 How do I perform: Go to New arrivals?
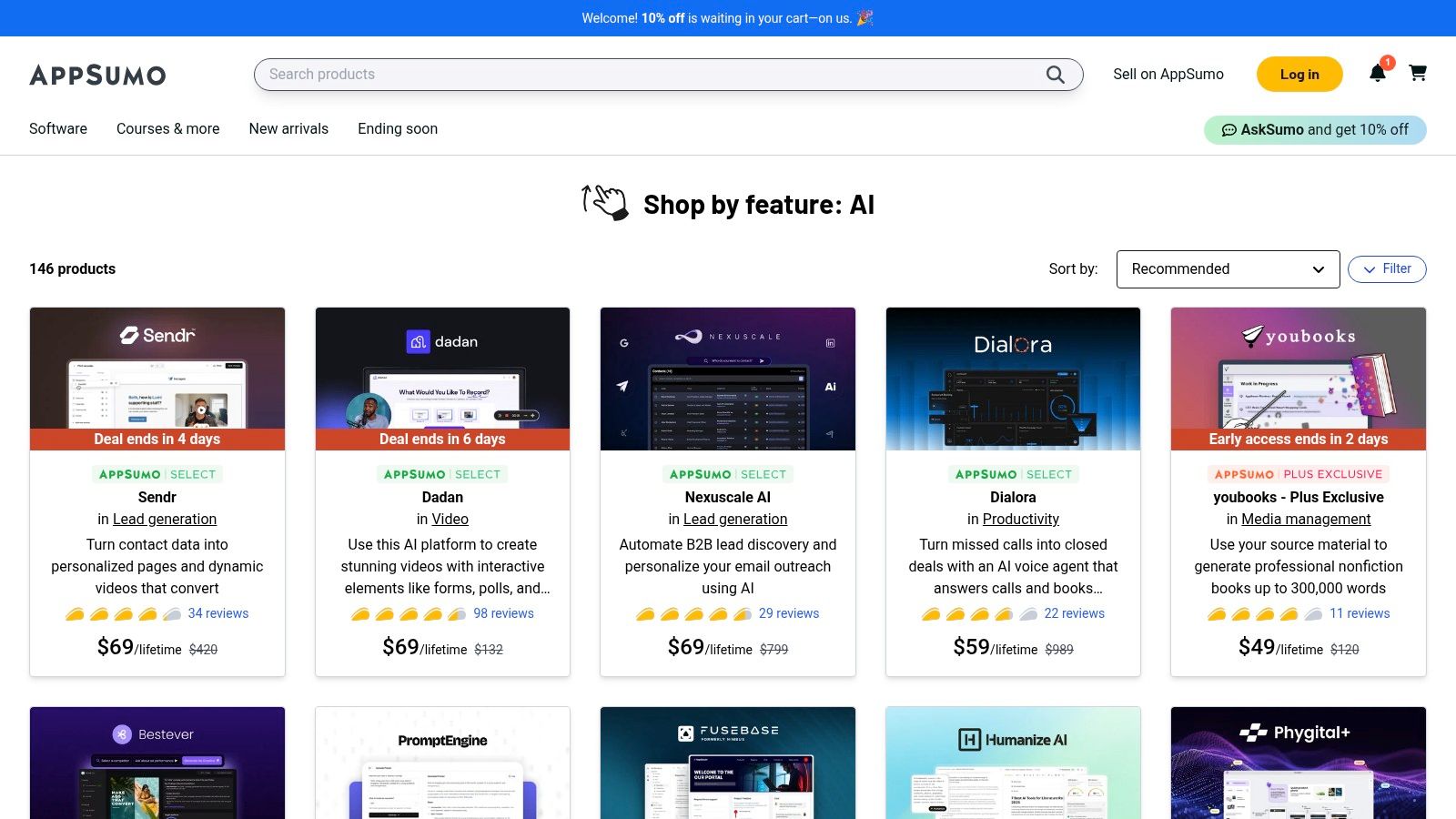[288, 129]
